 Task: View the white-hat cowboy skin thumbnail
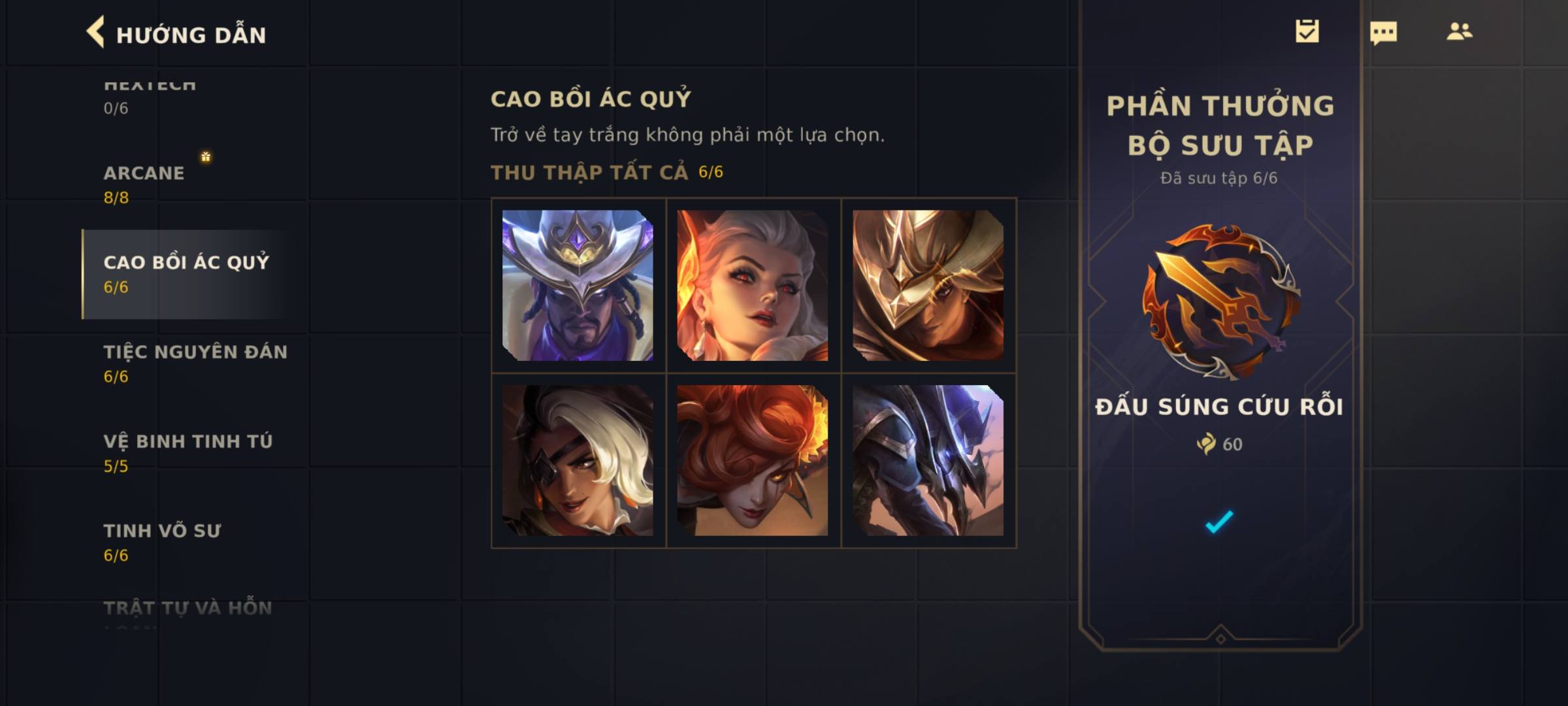578,285
